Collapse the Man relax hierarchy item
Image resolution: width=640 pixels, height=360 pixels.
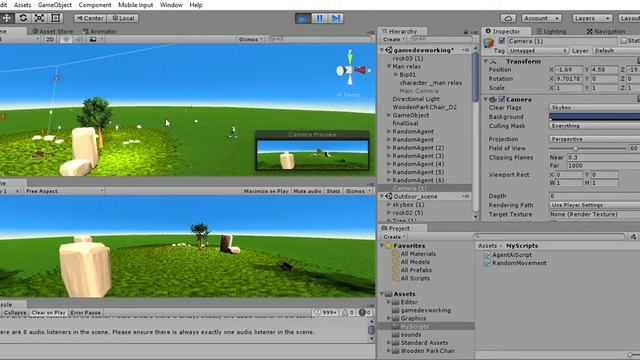coord(389,66)
